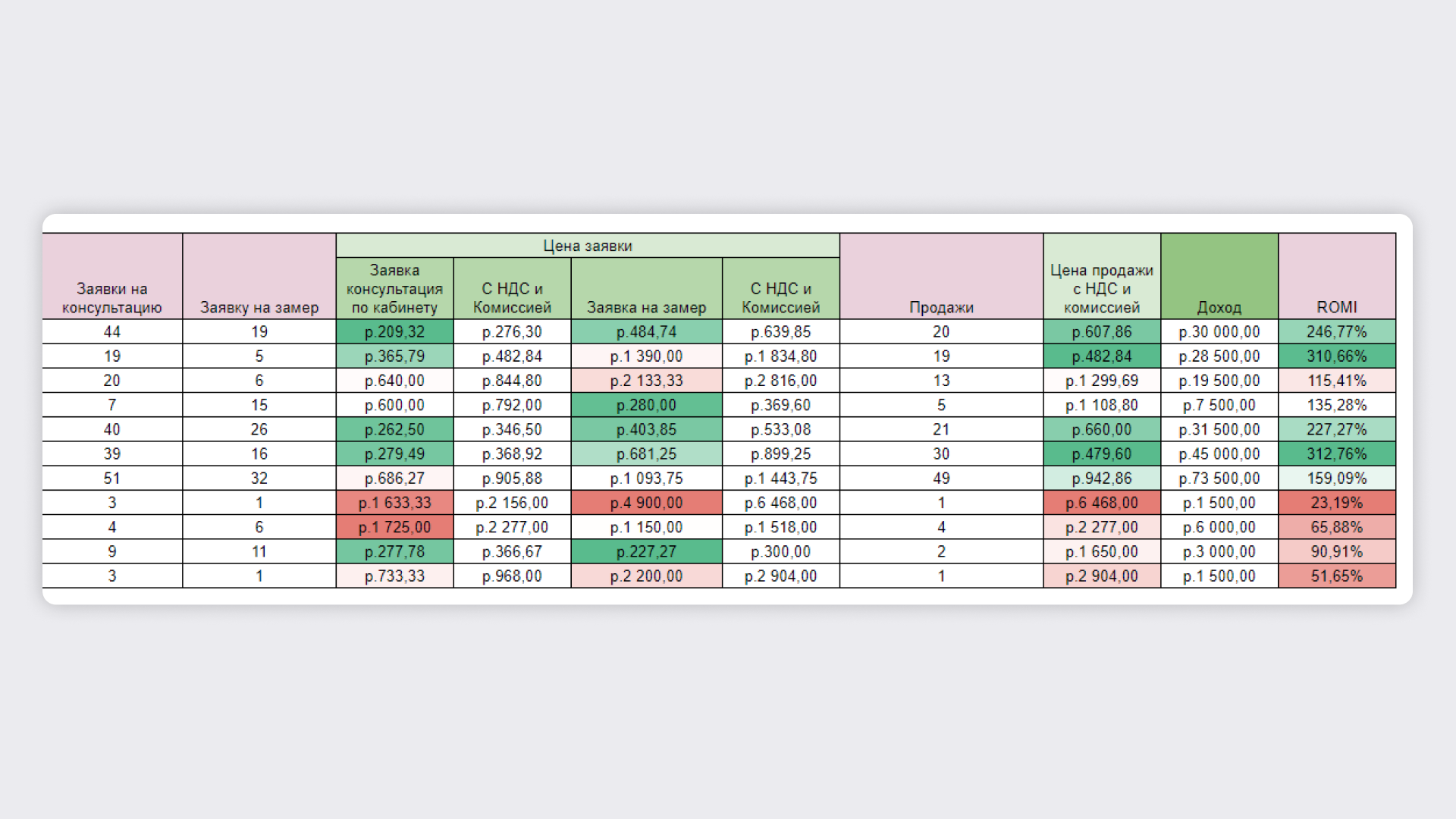Click income cell р.28 500,00
The image size is (1456, 819).
(x=1219, y=356)
